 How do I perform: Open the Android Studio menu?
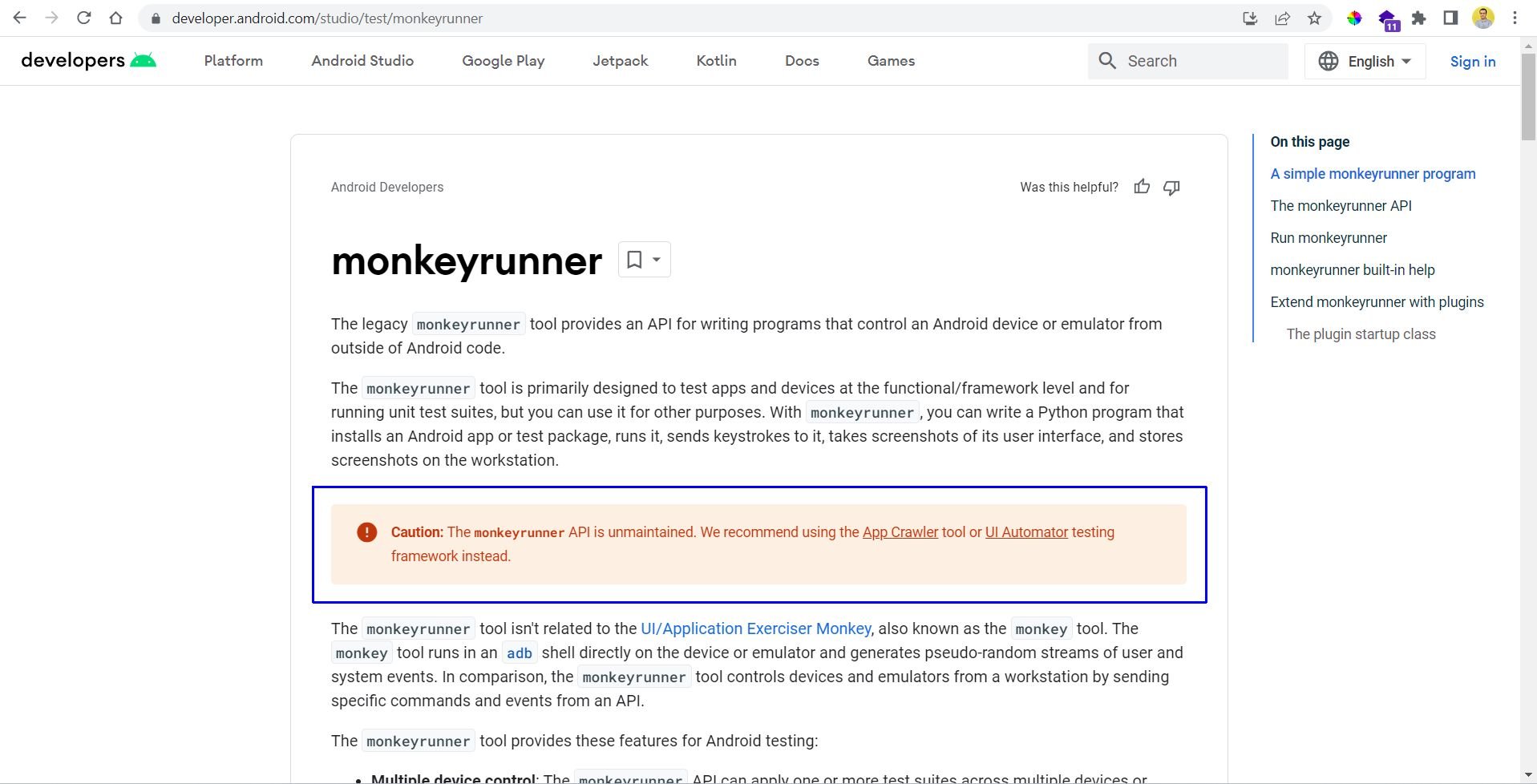coord(362,61)
